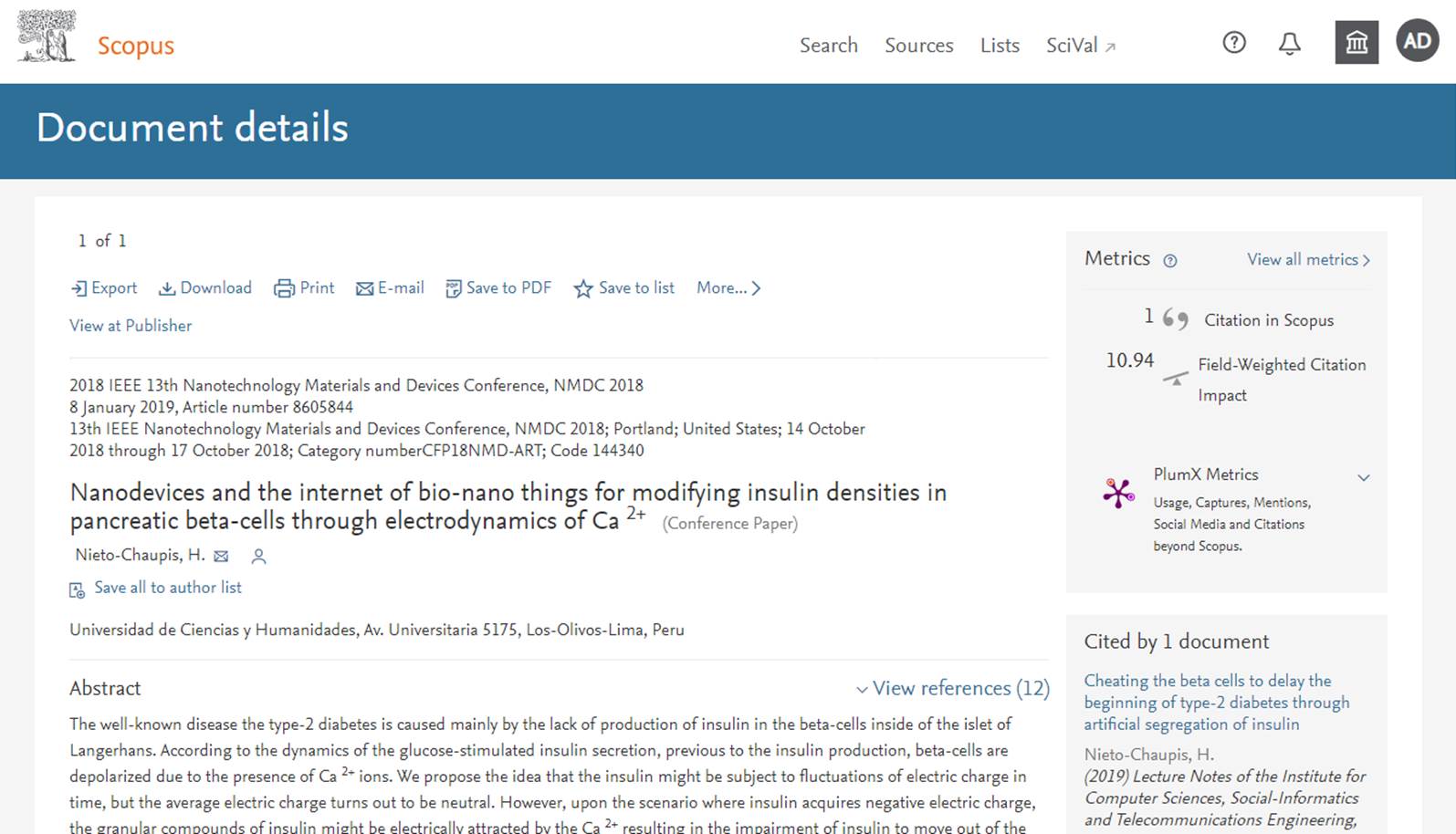Open the Lists menu item

pos(1000,45)
